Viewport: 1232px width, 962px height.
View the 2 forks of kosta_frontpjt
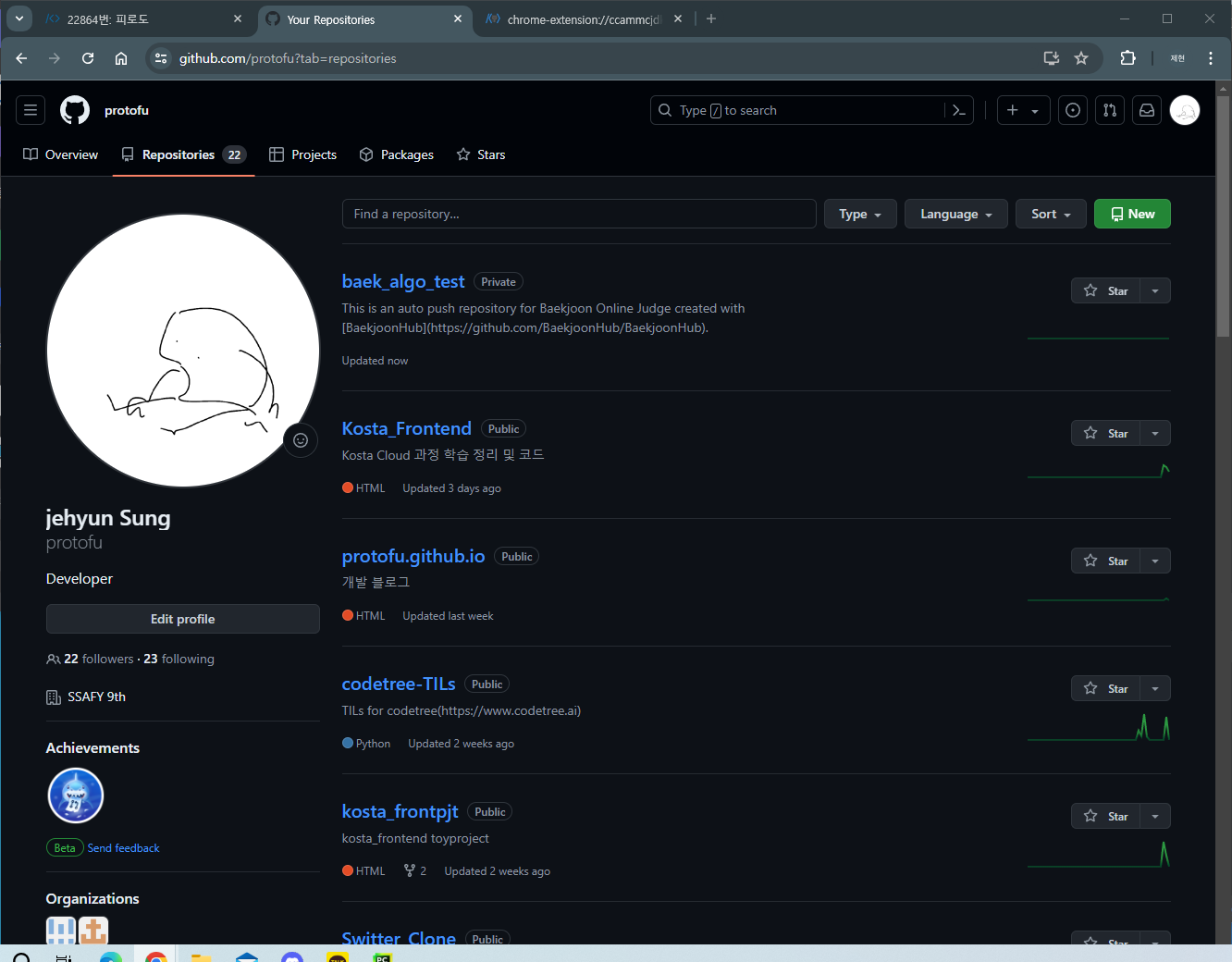click(415, 870)
